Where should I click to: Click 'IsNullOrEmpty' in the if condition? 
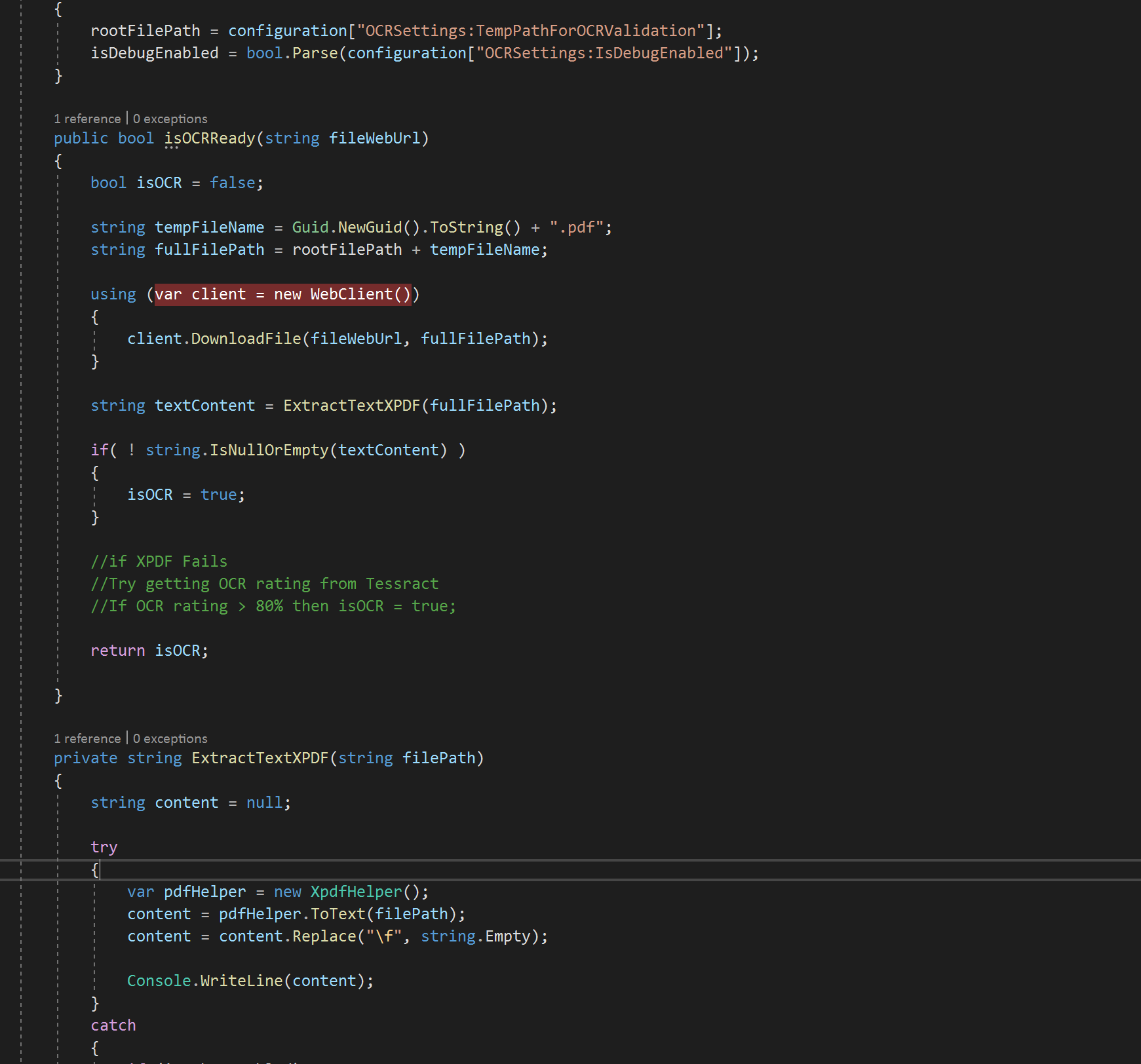[x=269, y=450]
